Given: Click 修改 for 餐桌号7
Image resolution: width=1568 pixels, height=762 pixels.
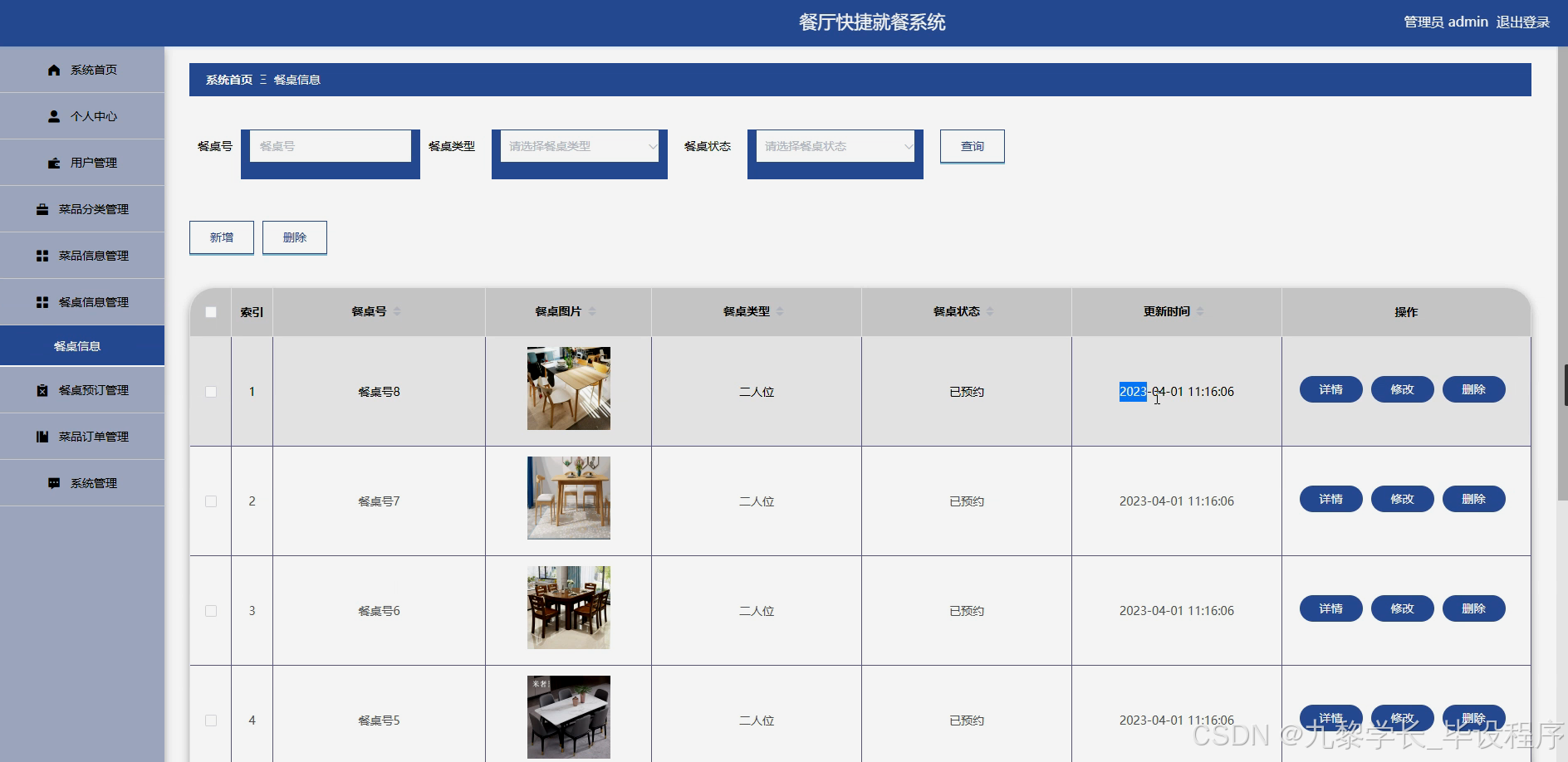Looking at the screenshot, I should [x=1403, y=499].
